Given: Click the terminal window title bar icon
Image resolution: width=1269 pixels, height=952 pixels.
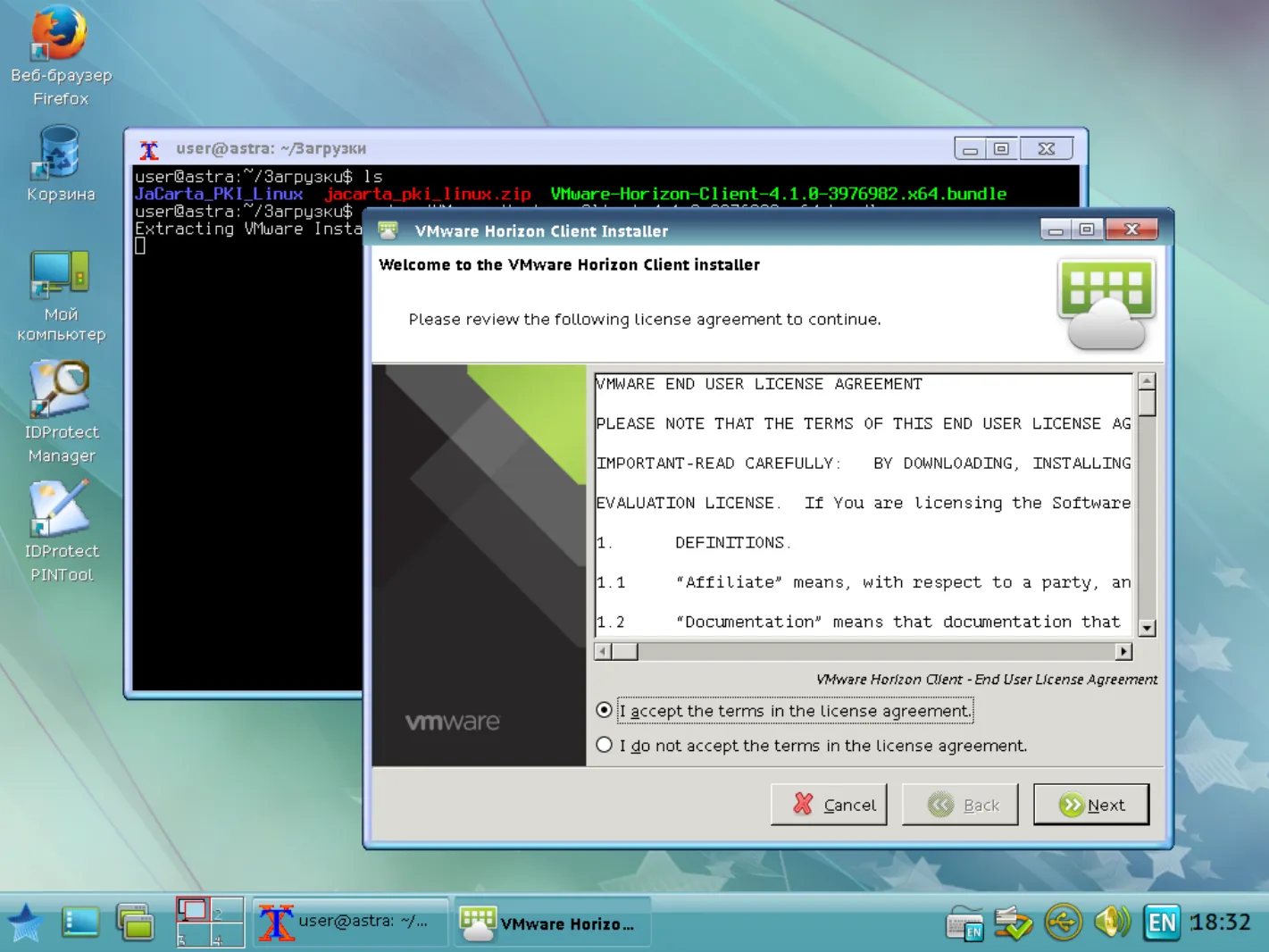Looking at the screenshot, I should tap(149, 149).
